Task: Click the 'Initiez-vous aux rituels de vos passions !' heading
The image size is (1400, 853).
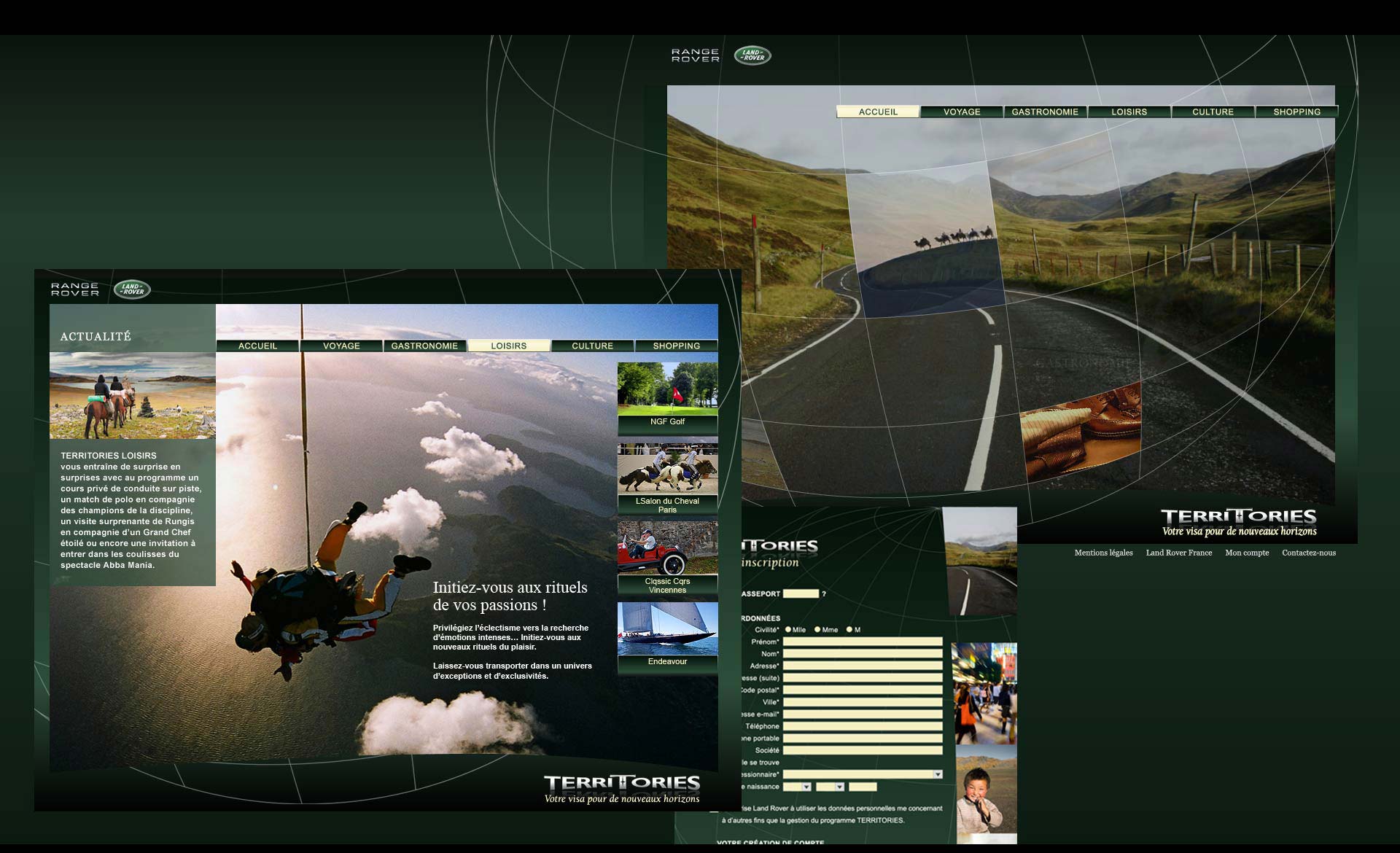Action: (x=510, y=596)
